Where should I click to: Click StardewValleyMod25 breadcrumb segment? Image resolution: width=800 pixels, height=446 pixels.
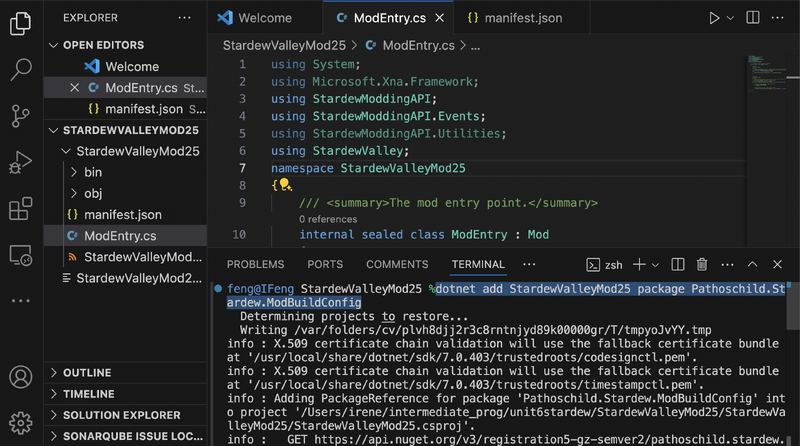coord(284,45)
